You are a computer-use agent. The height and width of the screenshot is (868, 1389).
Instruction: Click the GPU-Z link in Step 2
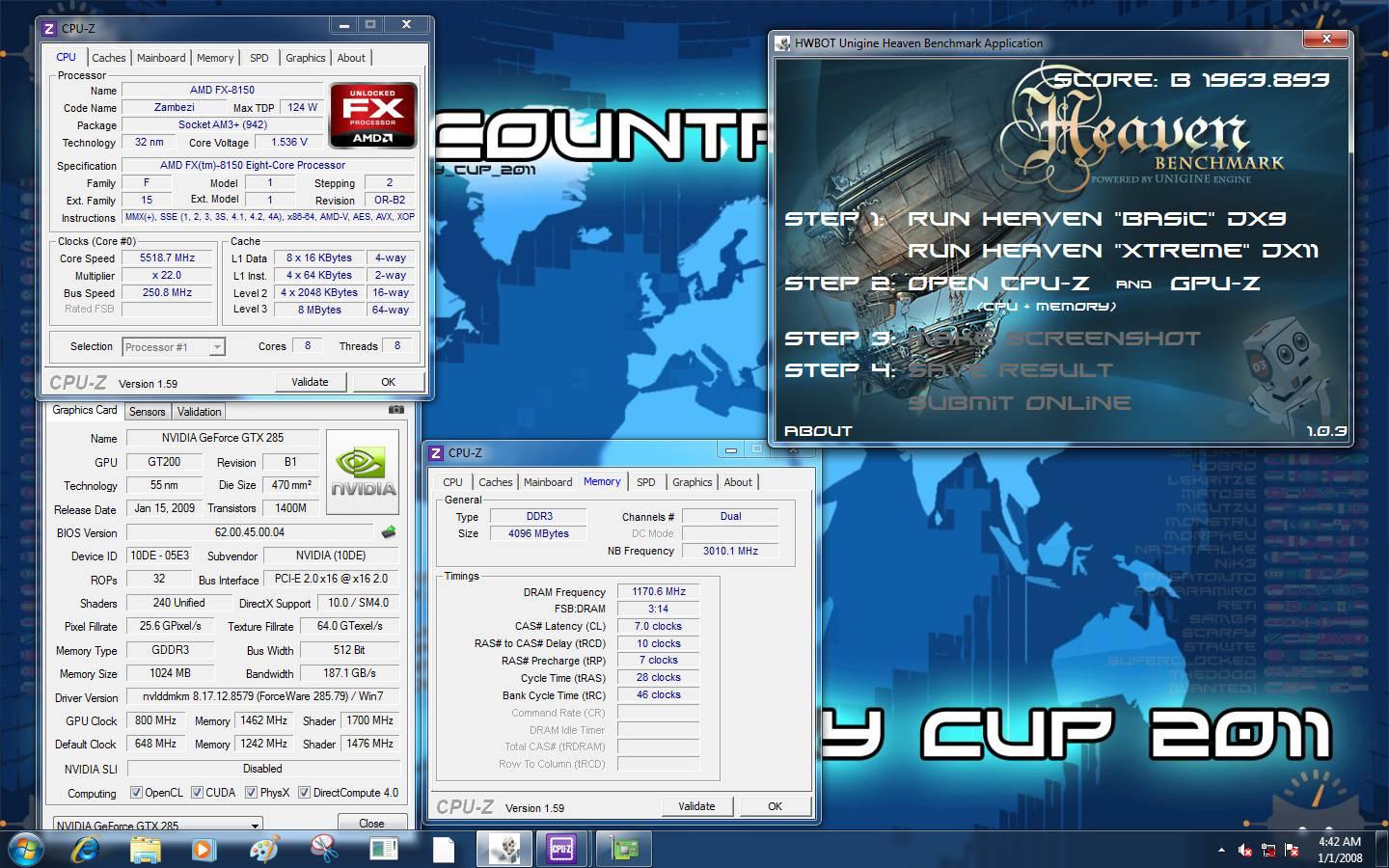(x=1215, y=284)
